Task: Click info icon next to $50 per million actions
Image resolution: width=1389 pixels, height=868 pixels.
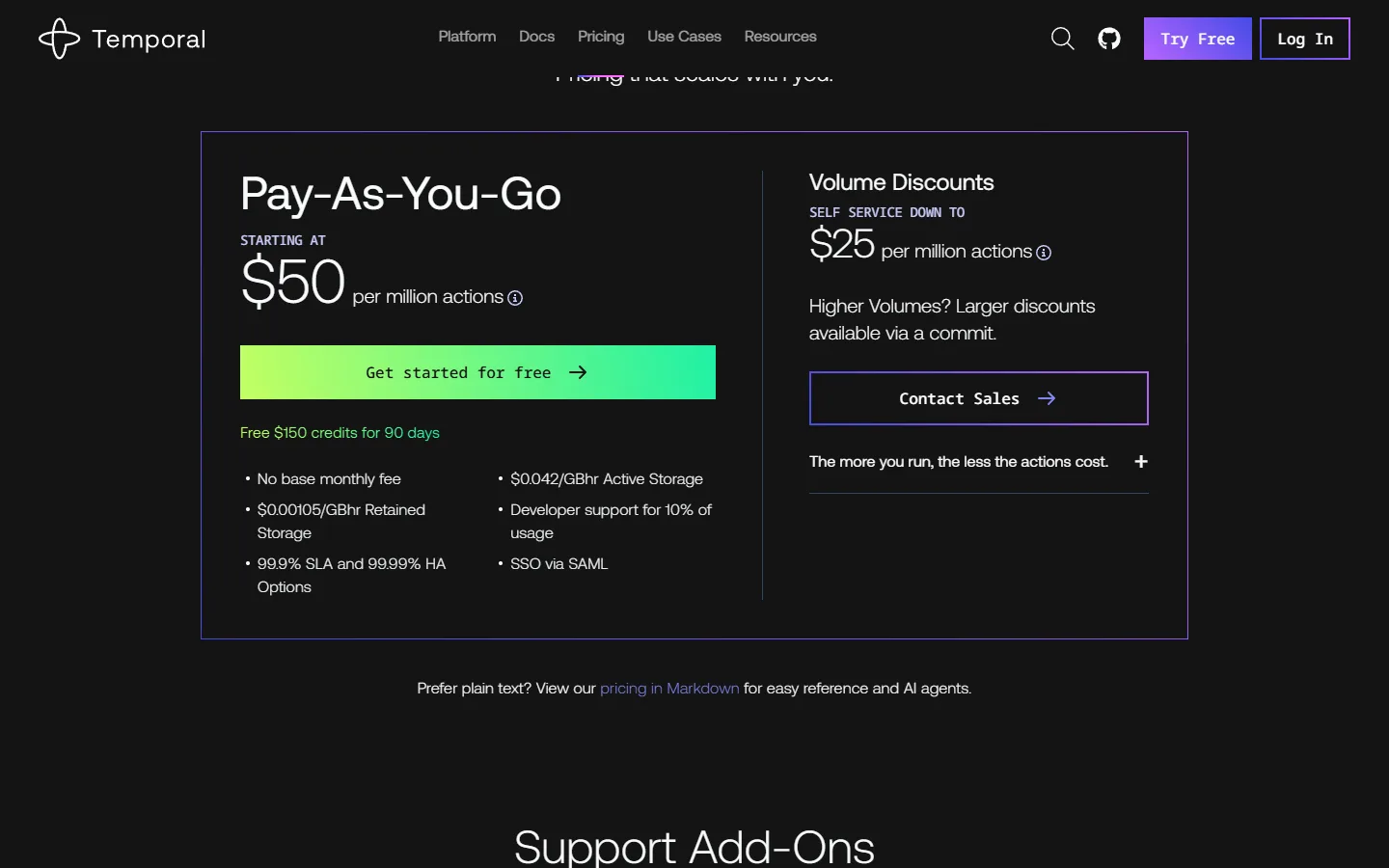Action: click(515, 298)
